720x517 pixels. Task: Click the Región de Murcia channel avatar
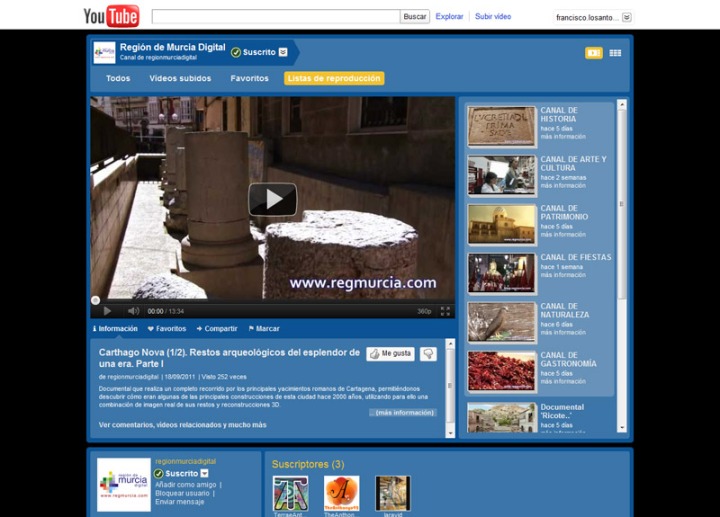[104, 52]
